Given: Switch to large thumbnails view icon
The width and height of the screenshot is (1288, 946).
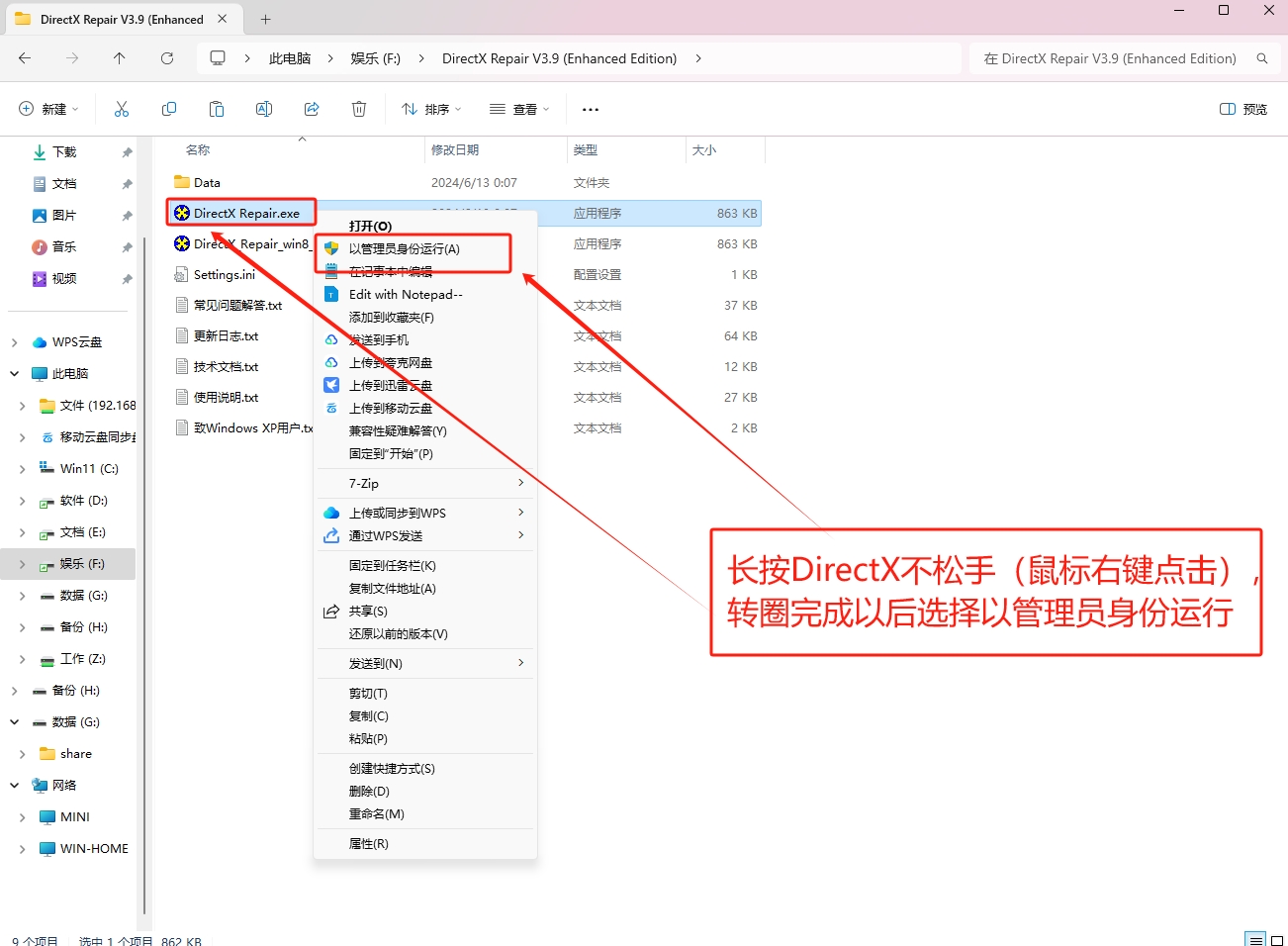Looking at the screenshot, I should tap(1277, 939).
